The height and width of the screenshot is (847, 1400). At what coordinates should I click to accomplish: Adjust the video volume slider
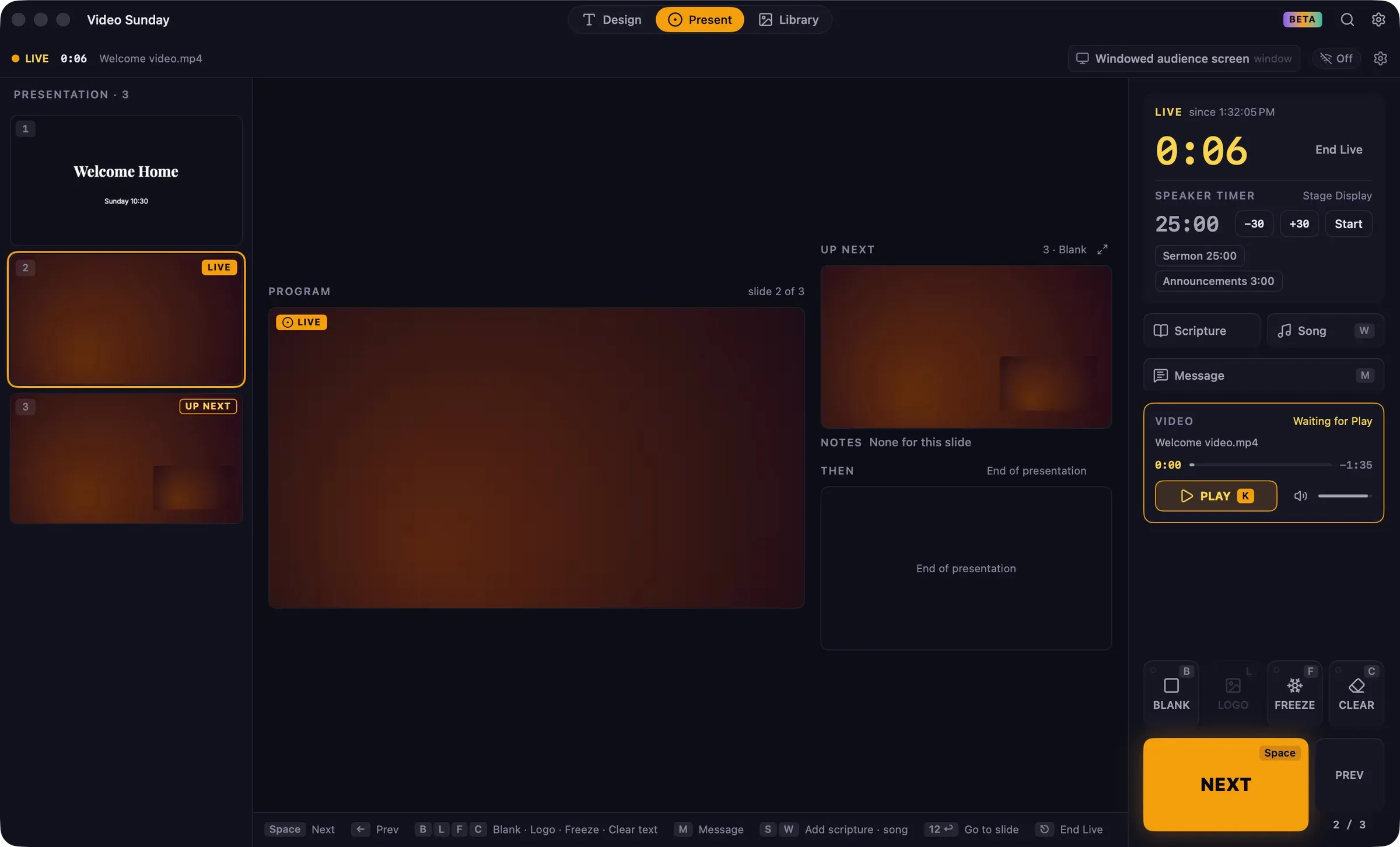coord(1345,496)
